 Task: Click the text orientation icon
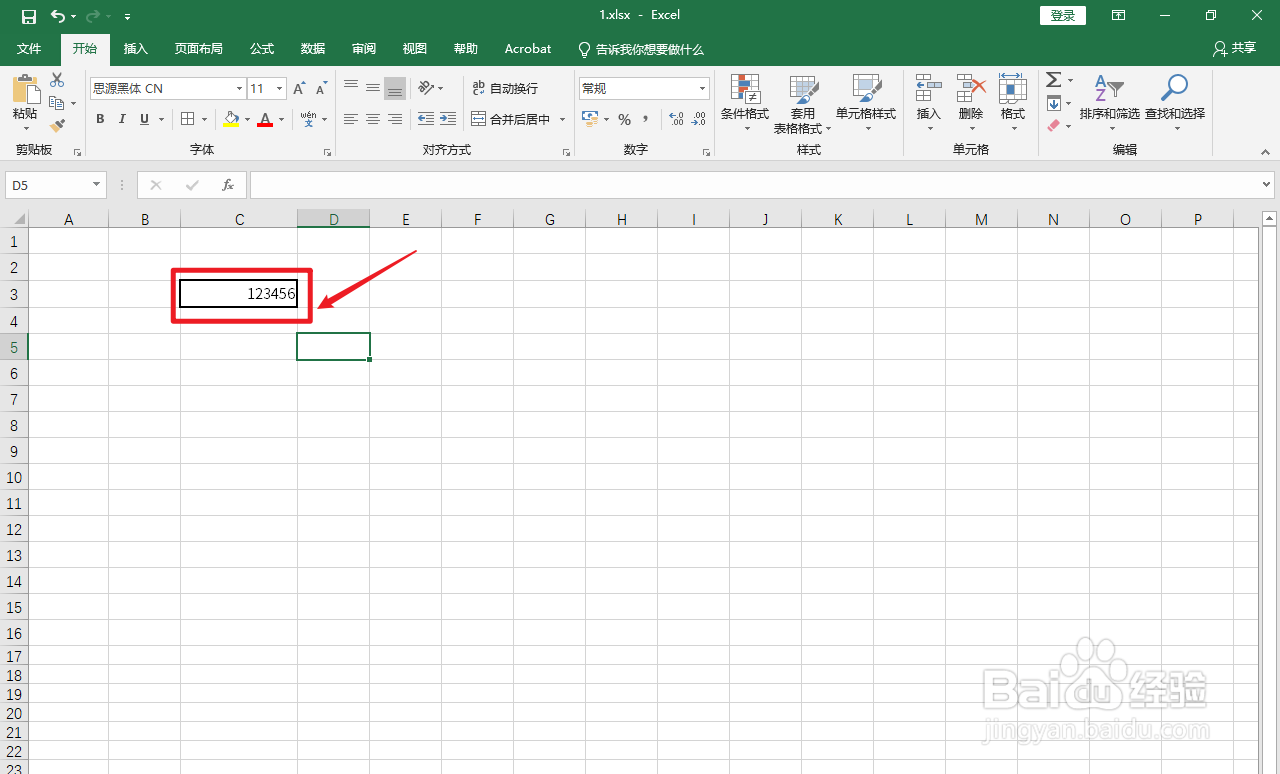point(426,88)
